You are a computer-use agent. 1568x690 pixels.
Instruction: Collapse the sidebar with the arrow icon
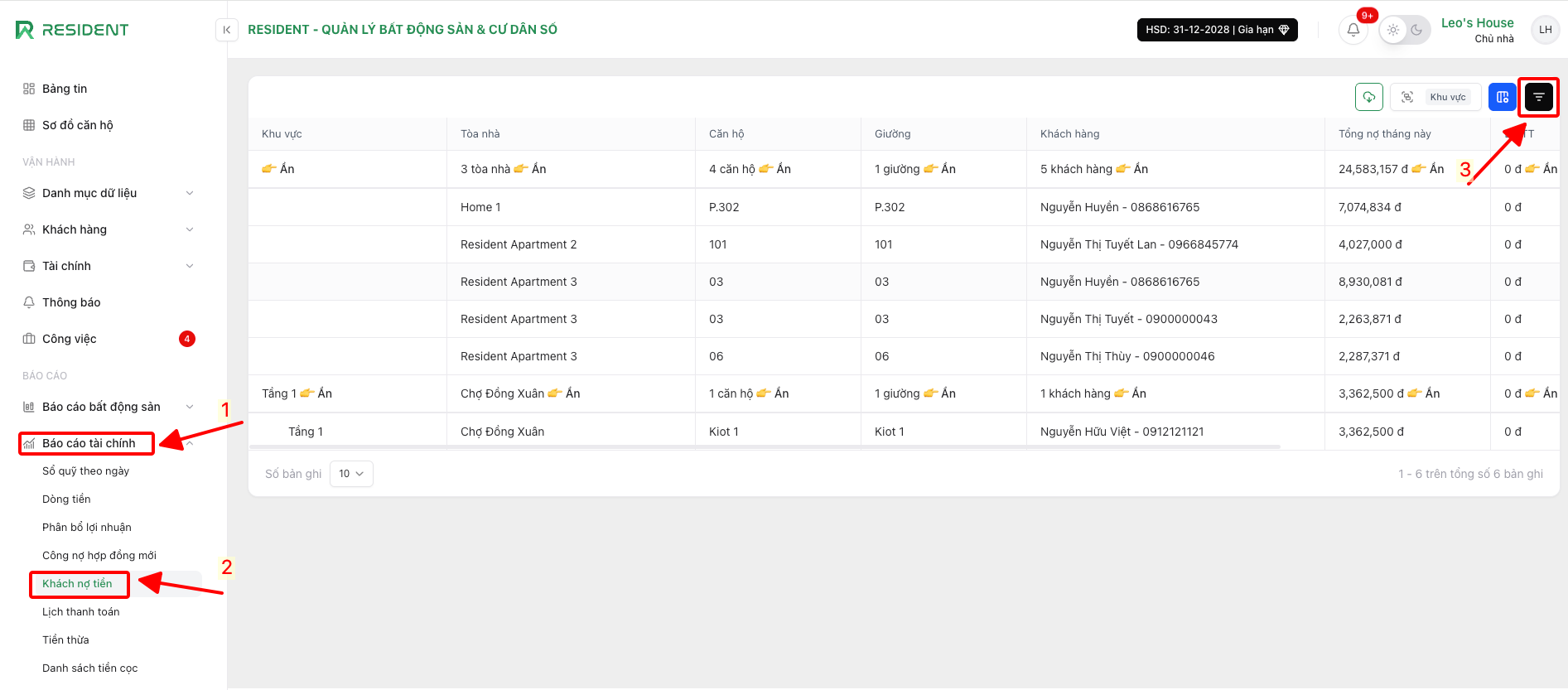227,30
